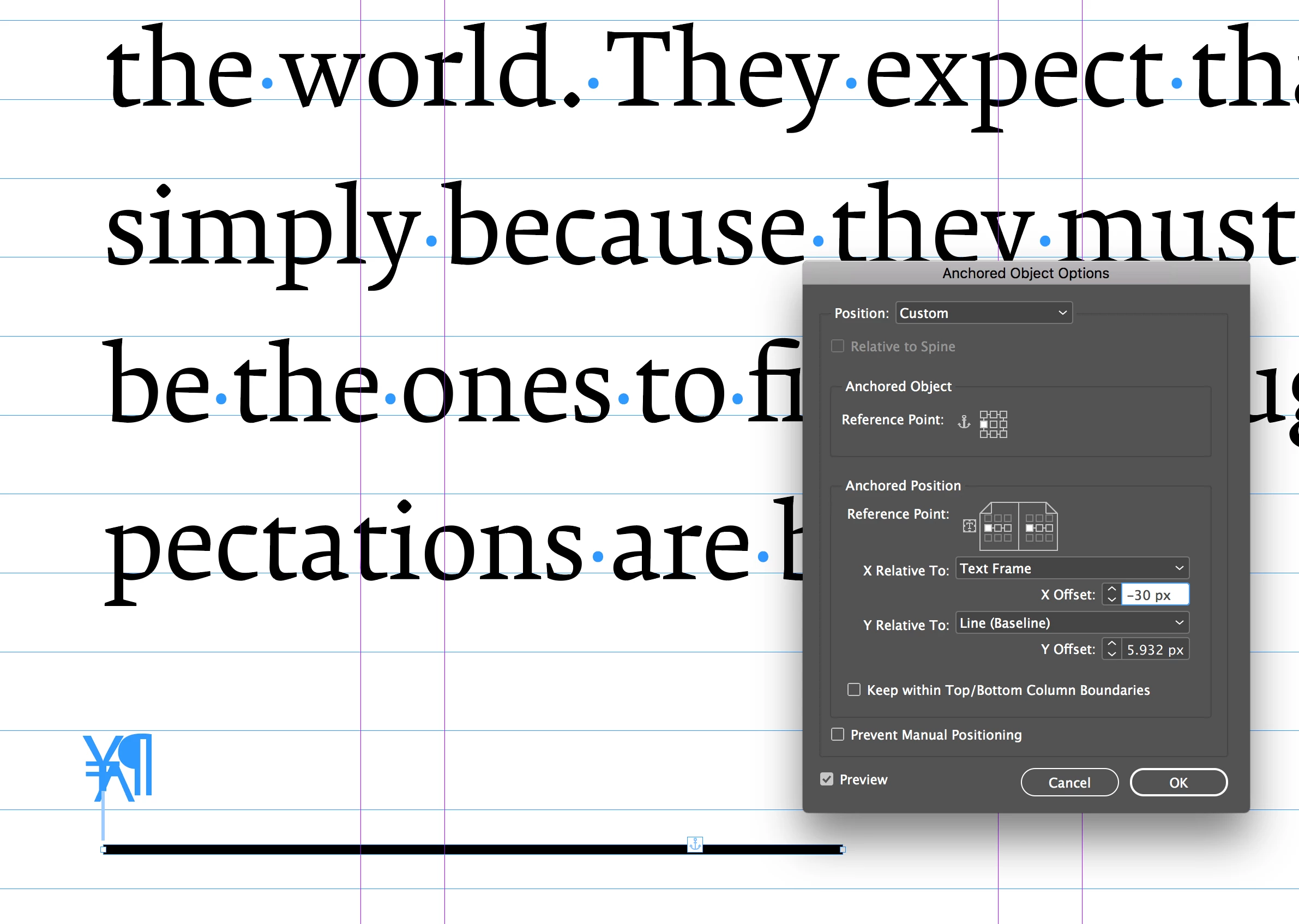Click the text frame icon beside Anchored Position reference
The width and height of the screenshot is (1299, 924).
point(969,526)
